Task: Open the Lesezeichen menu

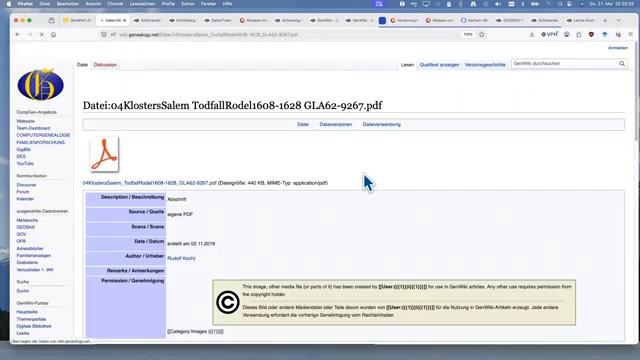Action: tap(142, 4)
